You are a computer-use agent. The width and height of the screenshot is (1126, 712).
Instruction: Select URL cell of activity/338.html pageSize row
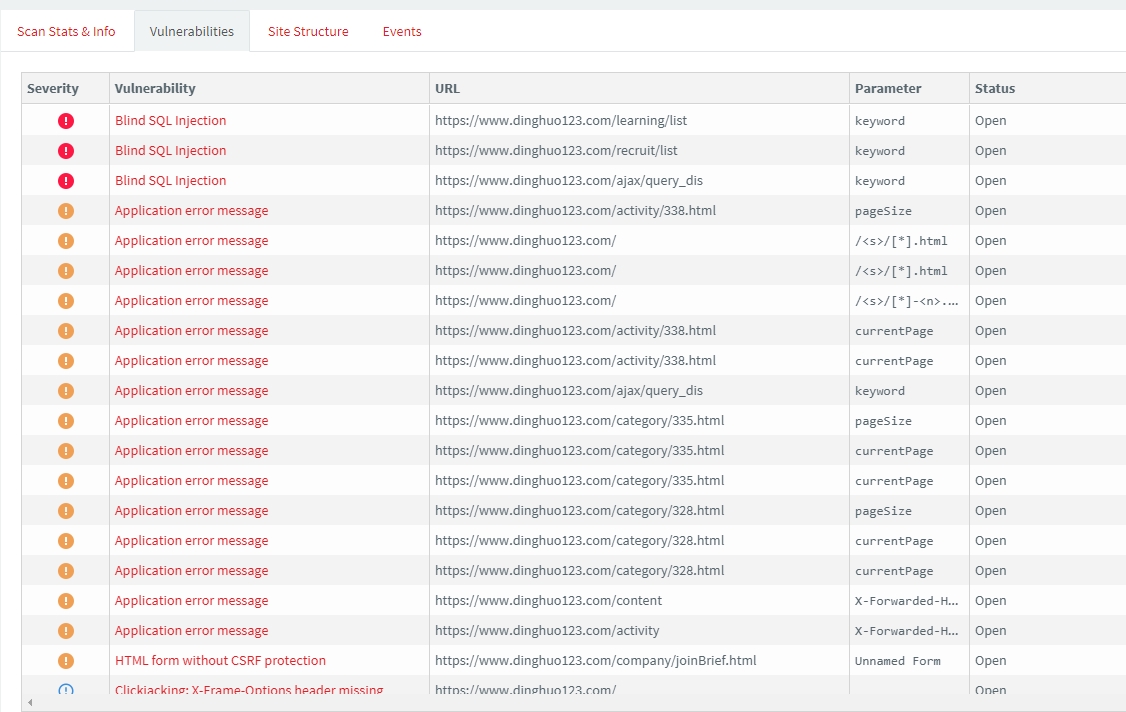(x=575, y=211)
